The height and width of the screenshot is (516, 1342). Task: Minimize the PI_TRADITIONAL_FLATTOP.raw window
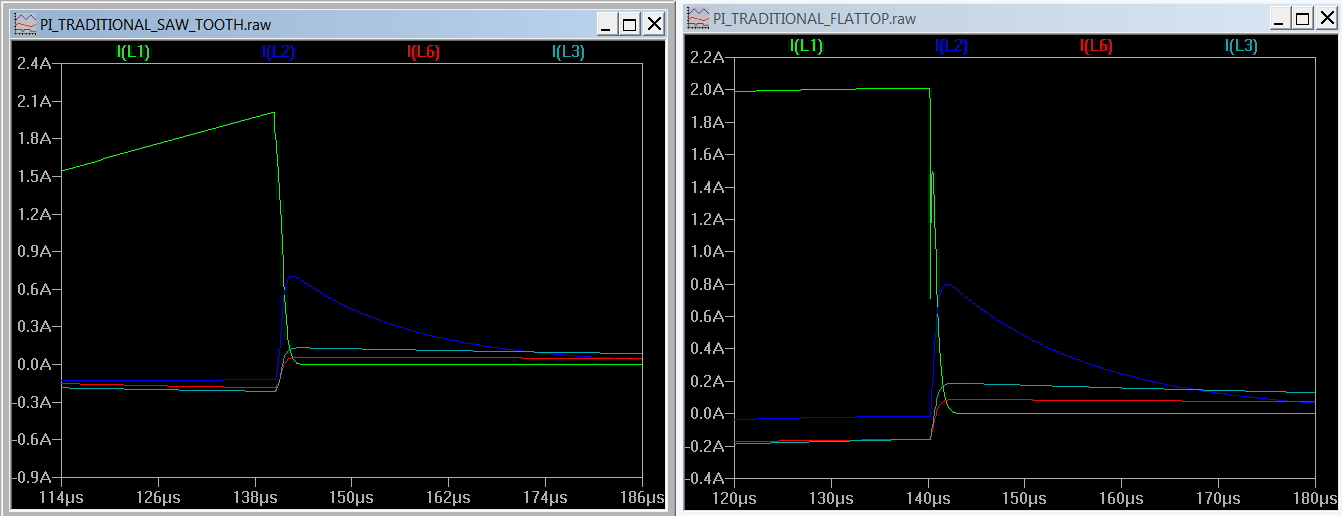coord(1279,19)
